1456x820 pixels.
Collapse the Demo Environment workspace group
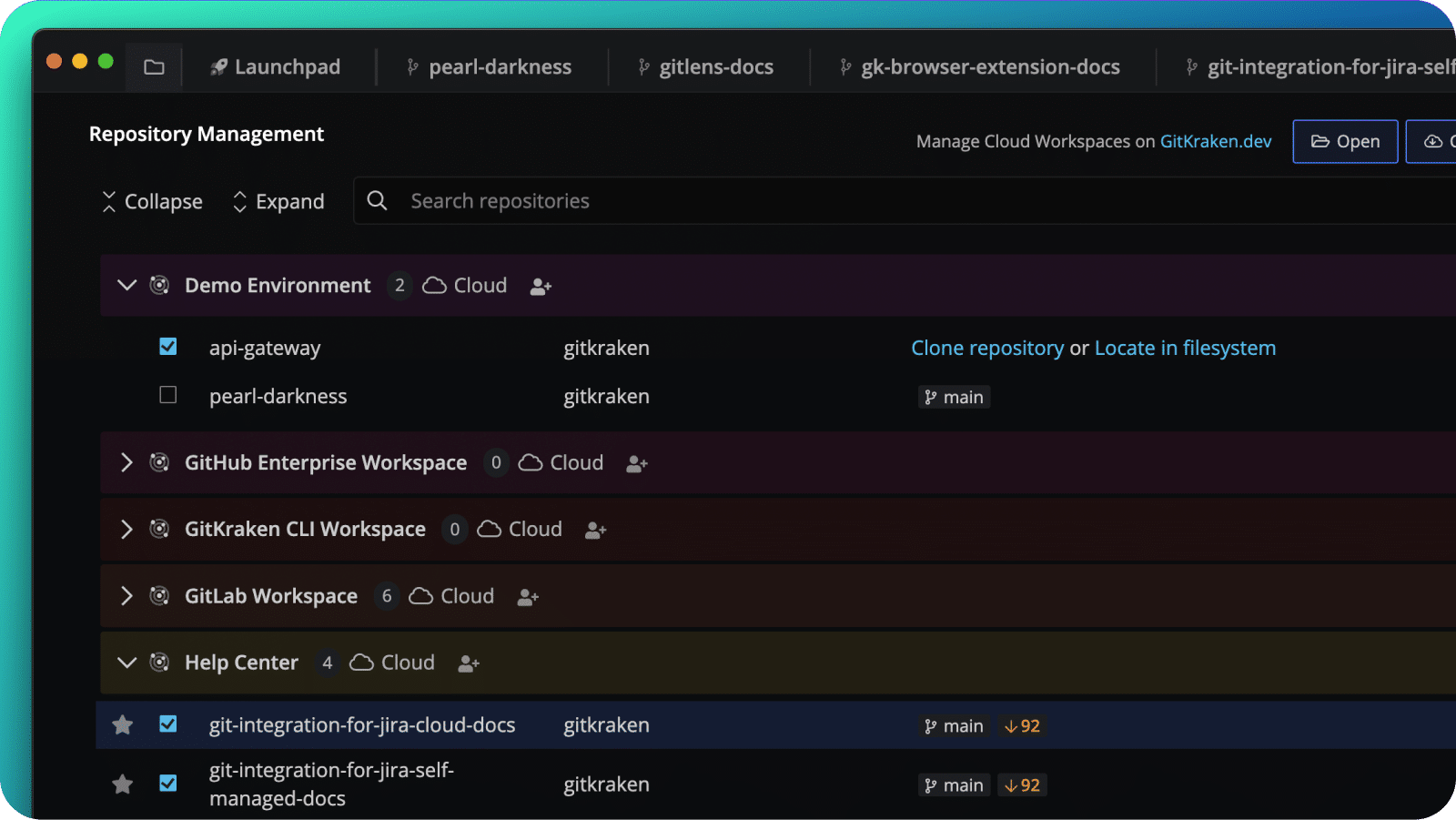(x=126, y=286)
